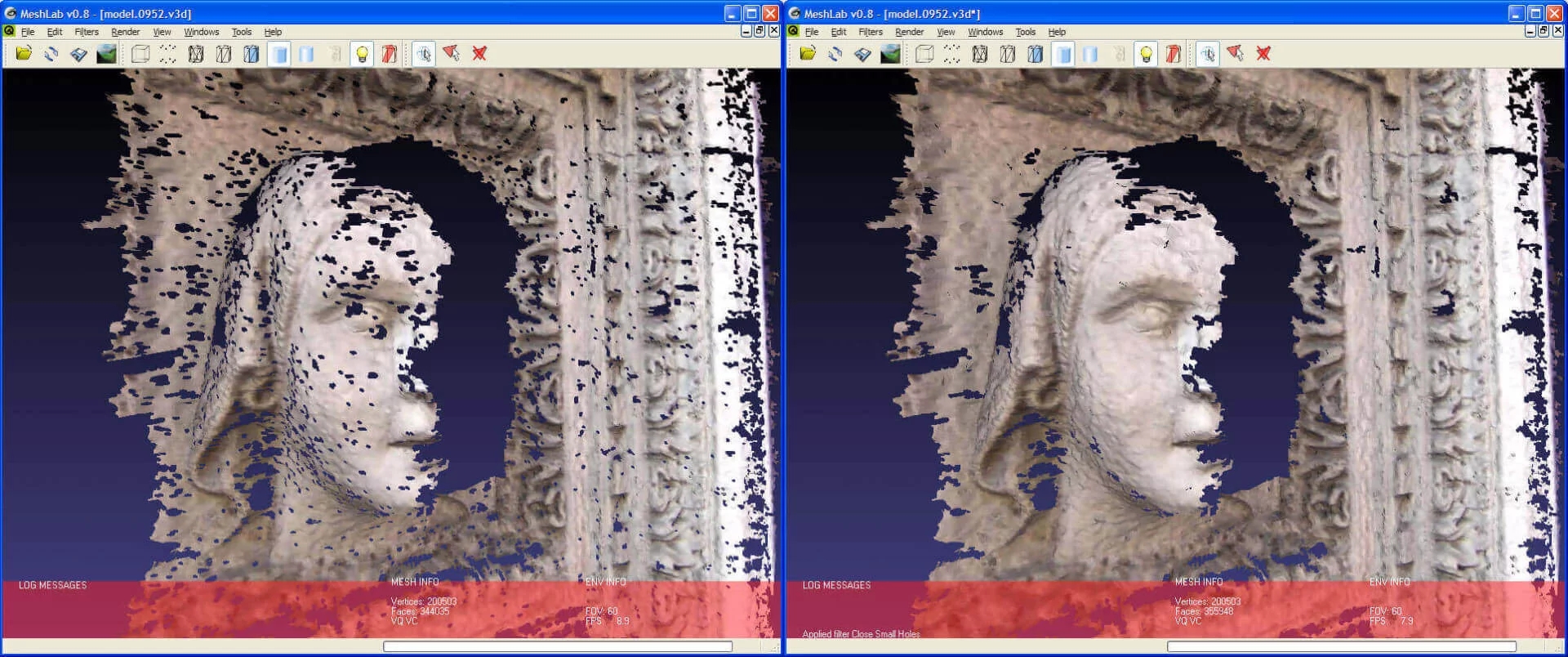Toggle double side lighting in right window

(x=1174, y=54)
